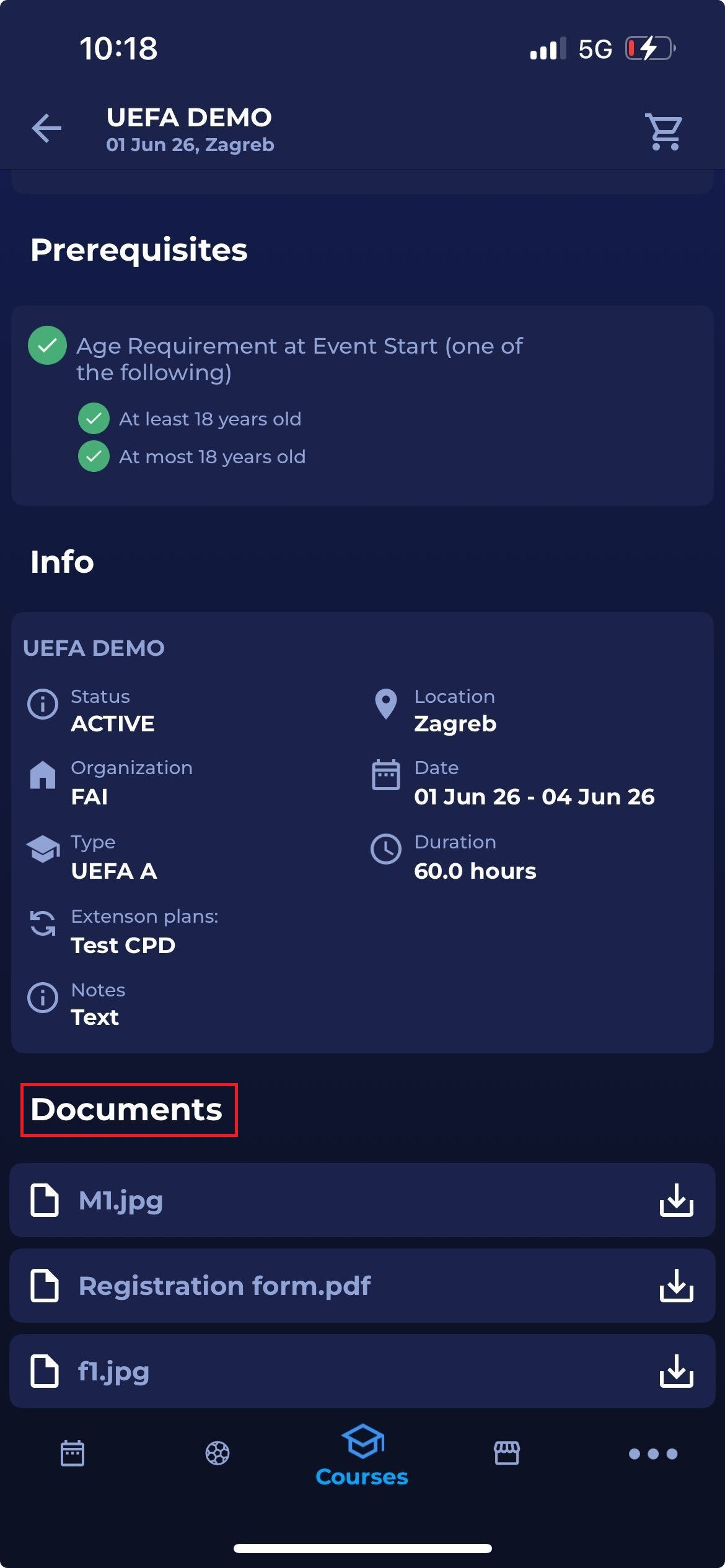725x1568 pixels.
Task: Open the shop tab in bottom bar
Action: tap(506, 1453)
